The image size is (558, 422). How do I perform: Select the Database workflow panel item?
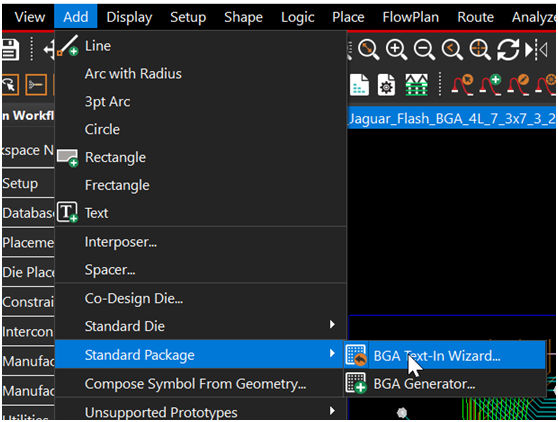(28, 213)
